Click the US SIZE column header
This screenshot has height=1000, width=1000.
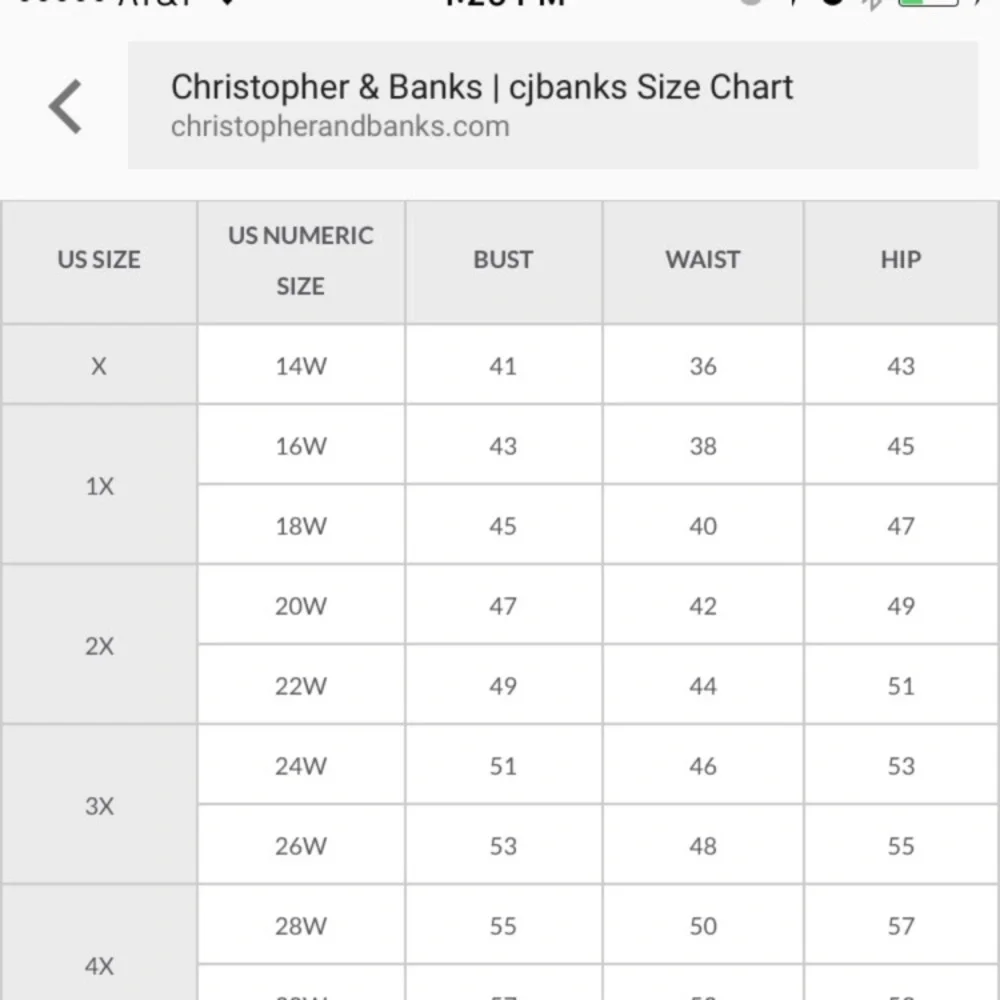click(x=99, y=260)
